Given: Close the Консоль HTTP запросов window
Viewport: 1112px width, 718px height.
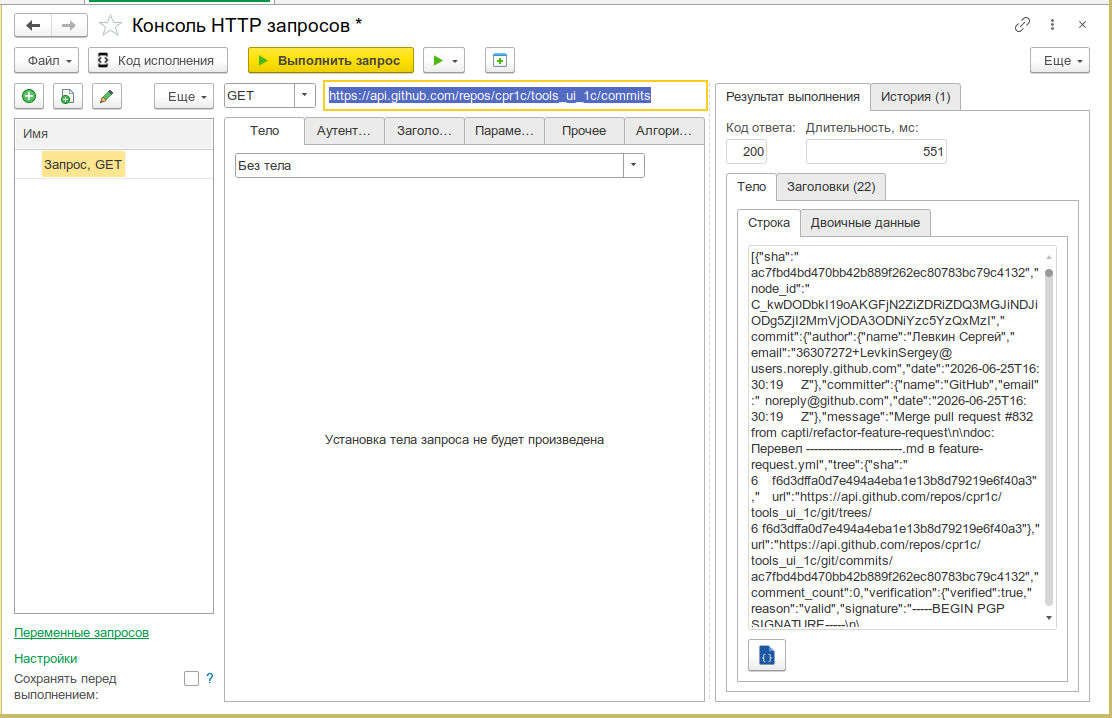Looking at the screenshot, I should (1082, 25).
